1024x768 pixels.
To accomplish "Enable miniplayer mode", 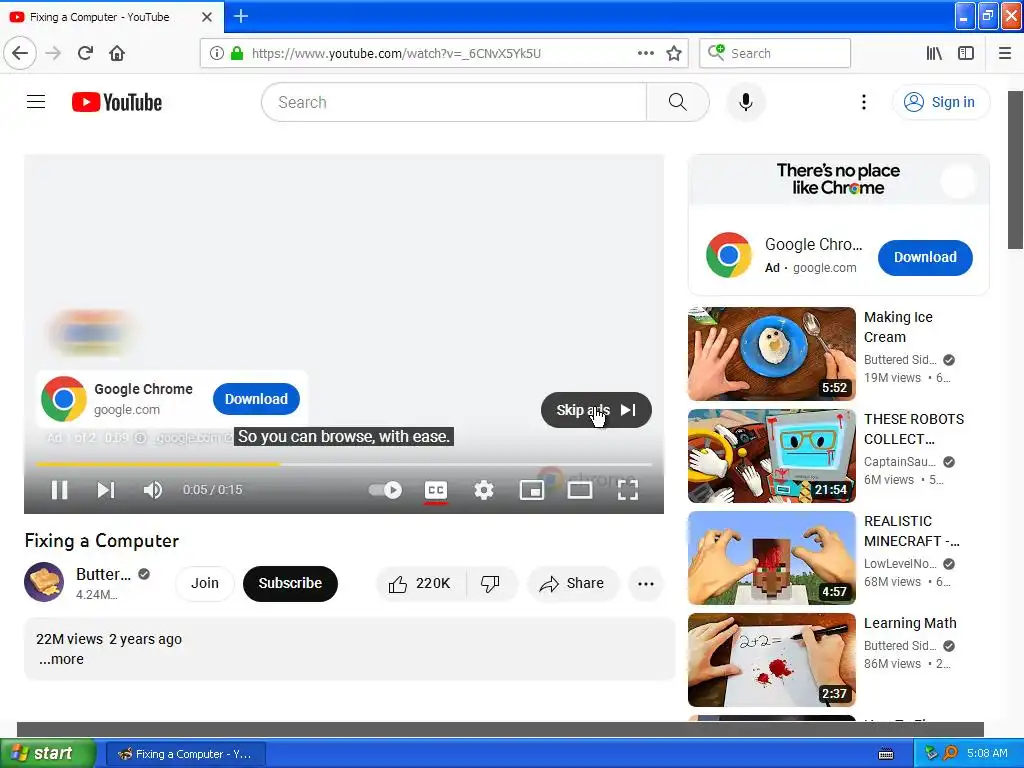I will click(532, 490).
